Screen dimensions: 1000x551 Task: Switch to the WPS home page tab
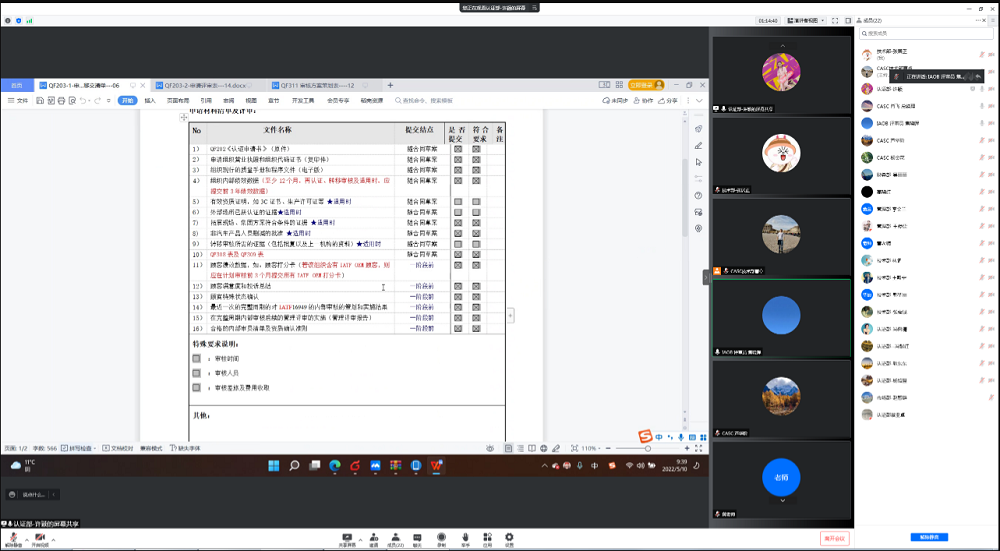tap(17, 85)
